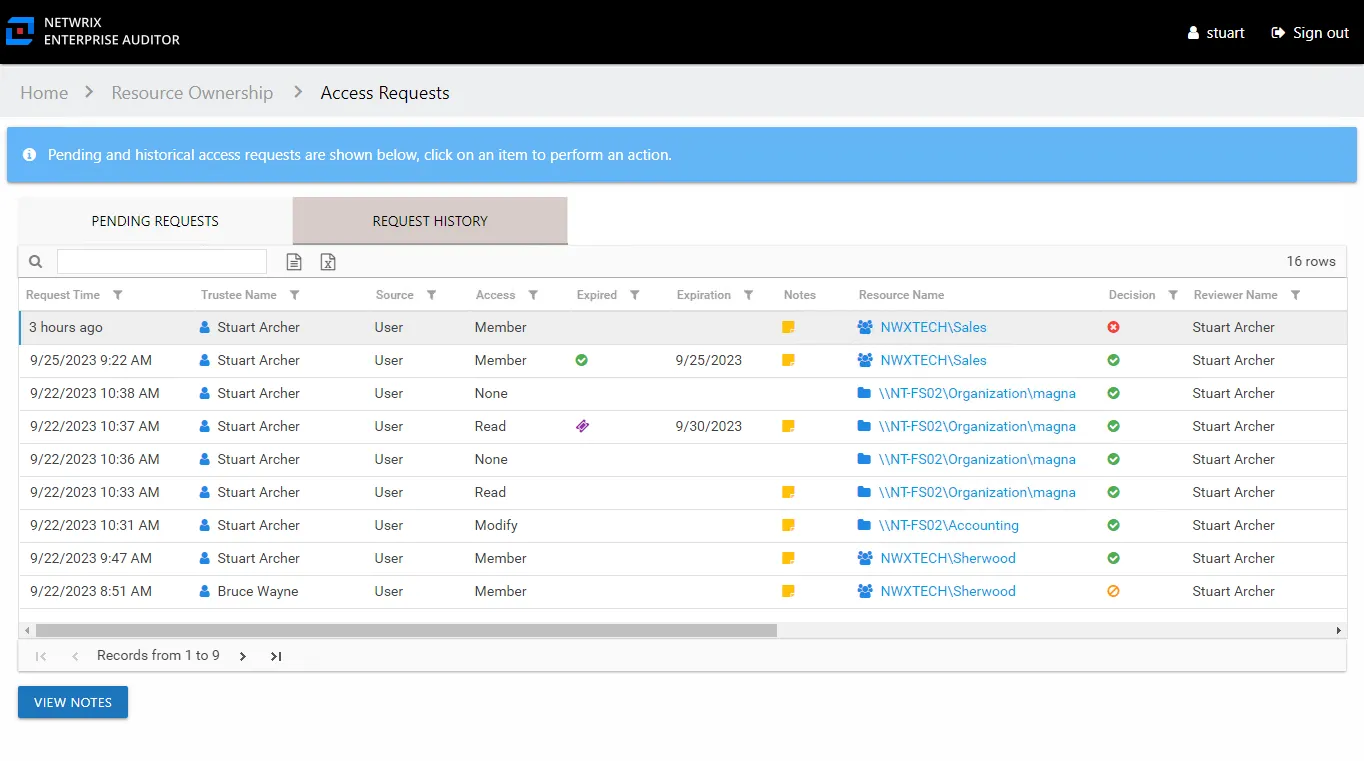Select the Request History tab
The height and width of the screenshot is (761, 1364).
tap(430, 221)
